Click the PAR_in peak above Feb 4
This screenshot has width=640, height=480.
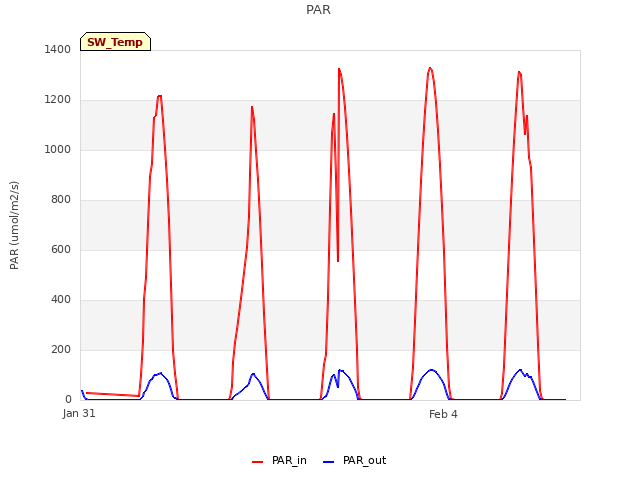coord(430,68)
